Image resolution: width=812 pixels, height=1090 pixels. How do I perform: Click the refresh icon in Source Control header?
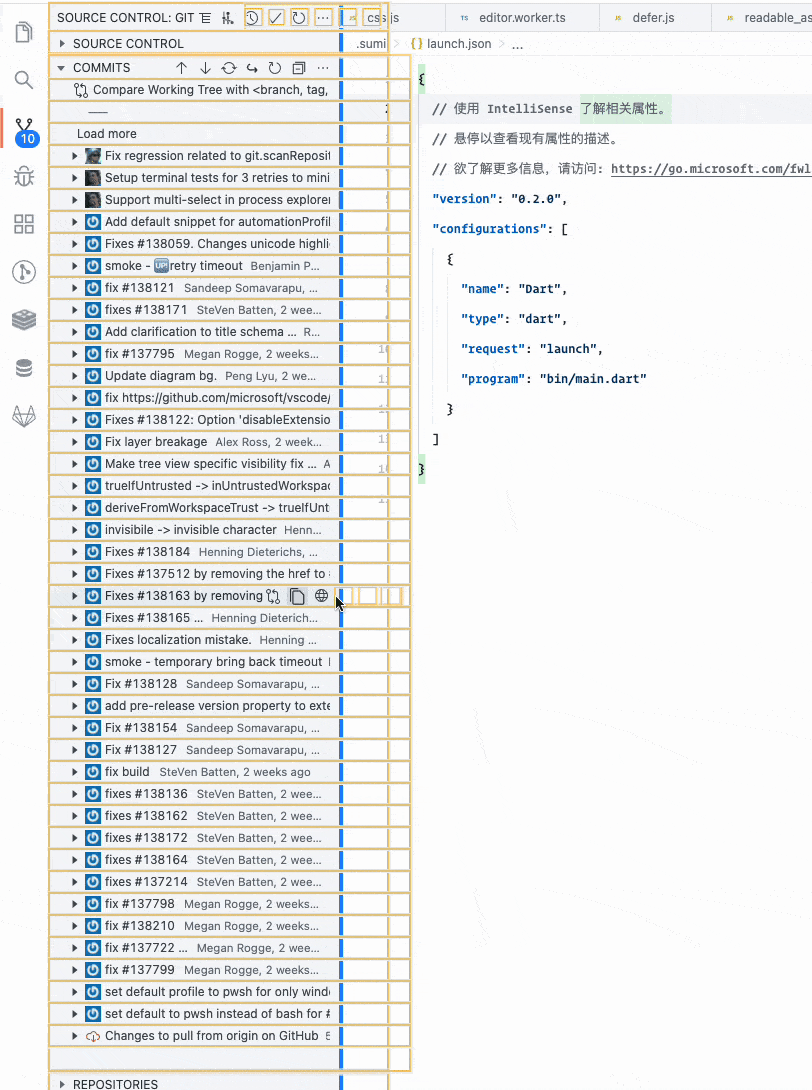tap(299, 18)
